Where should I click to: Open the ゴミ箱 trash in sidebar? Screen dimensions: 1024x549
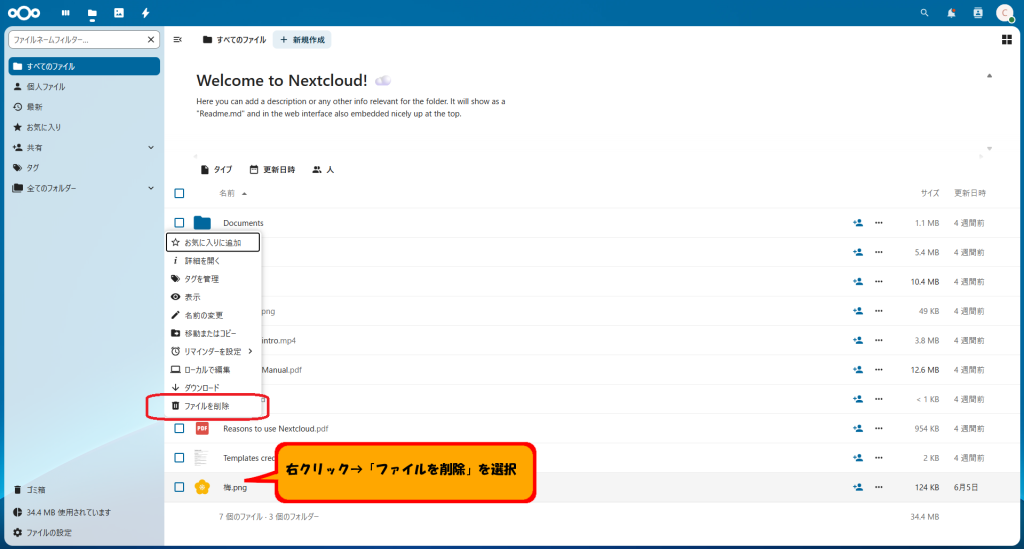tap(35, 490)
